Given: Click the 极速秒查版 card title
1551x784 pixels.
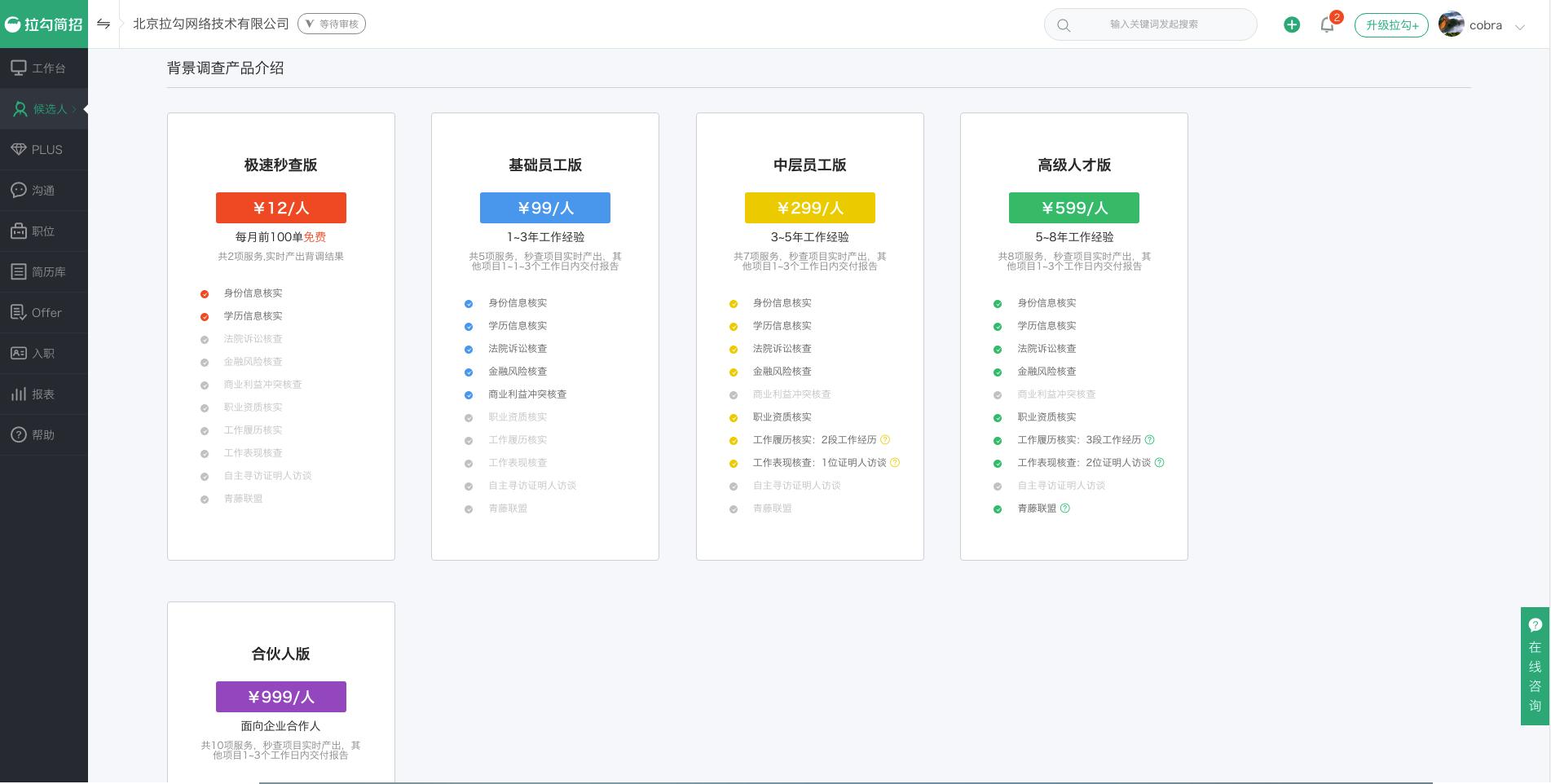Looking at the screenshot, I should pyautogui.click(x=281, y=165).
